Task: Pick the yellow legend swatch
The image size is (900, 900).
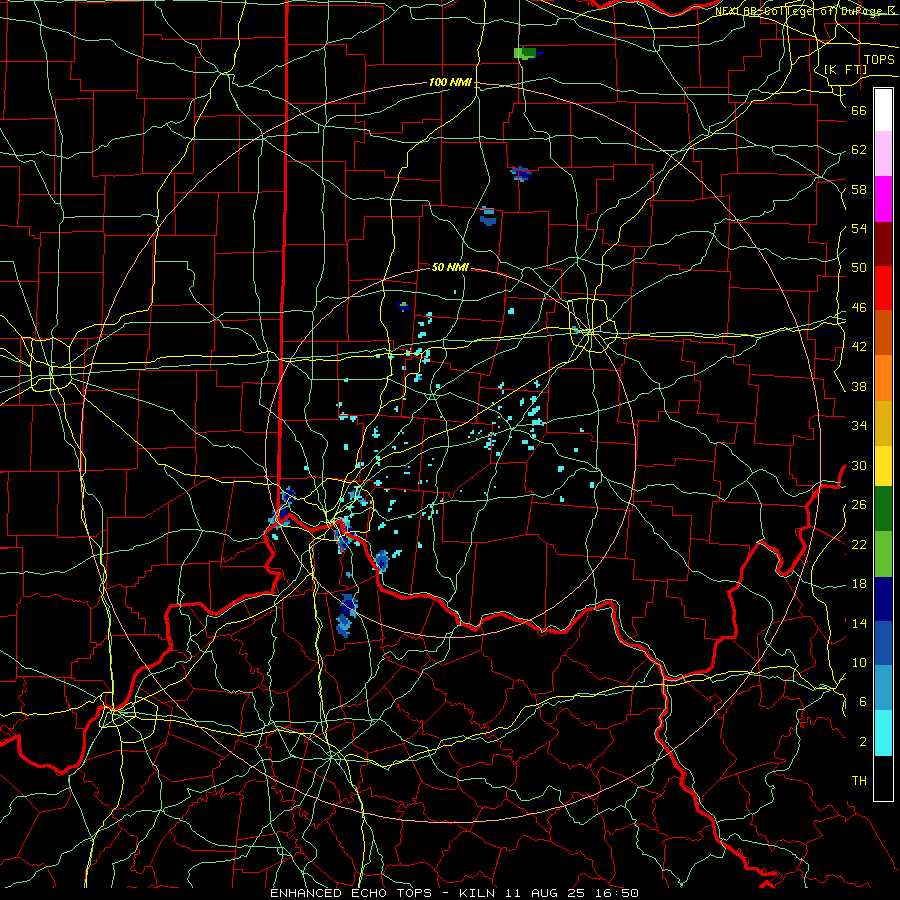Action: [x=883, y=466]
